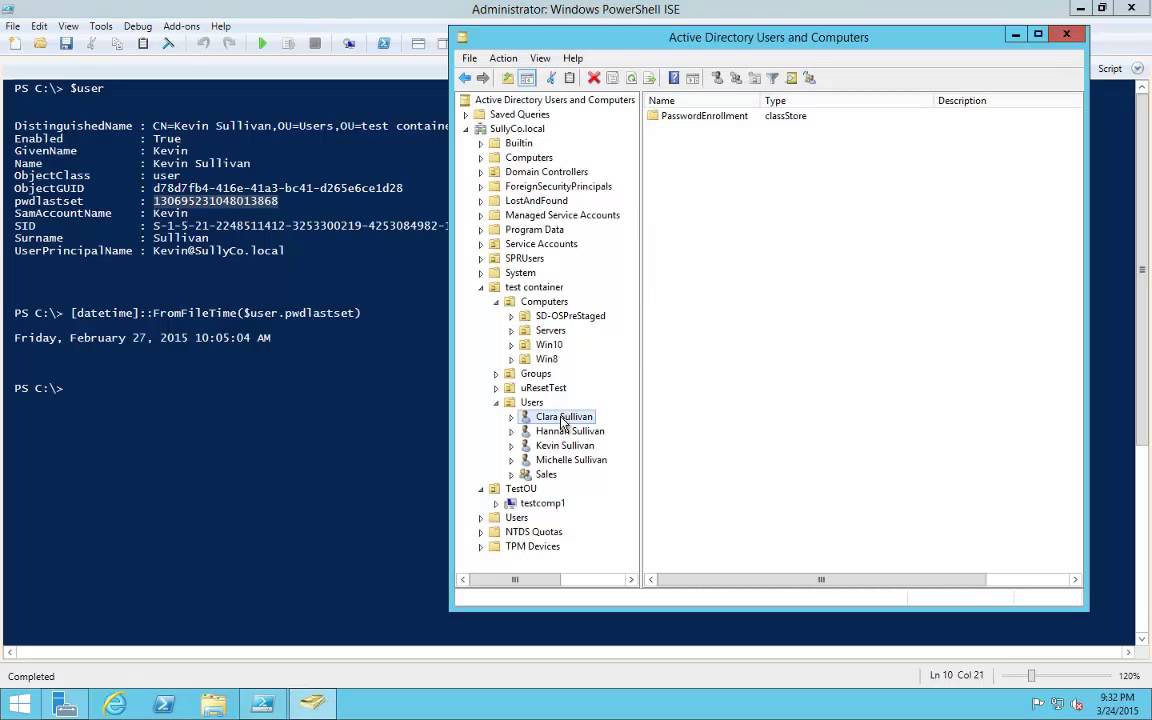Click Stop Operation square icon in ISE
This screenshot has width=1152, height=720.
(315, 43)
